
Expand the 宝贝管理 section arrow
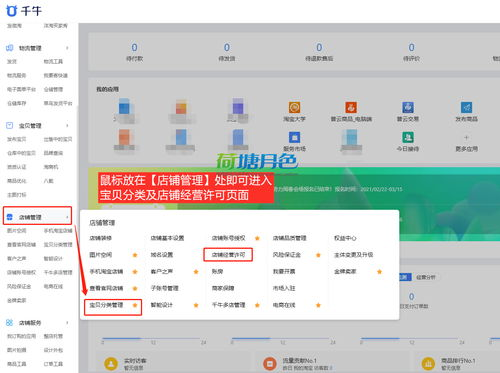tap(67, 126)
